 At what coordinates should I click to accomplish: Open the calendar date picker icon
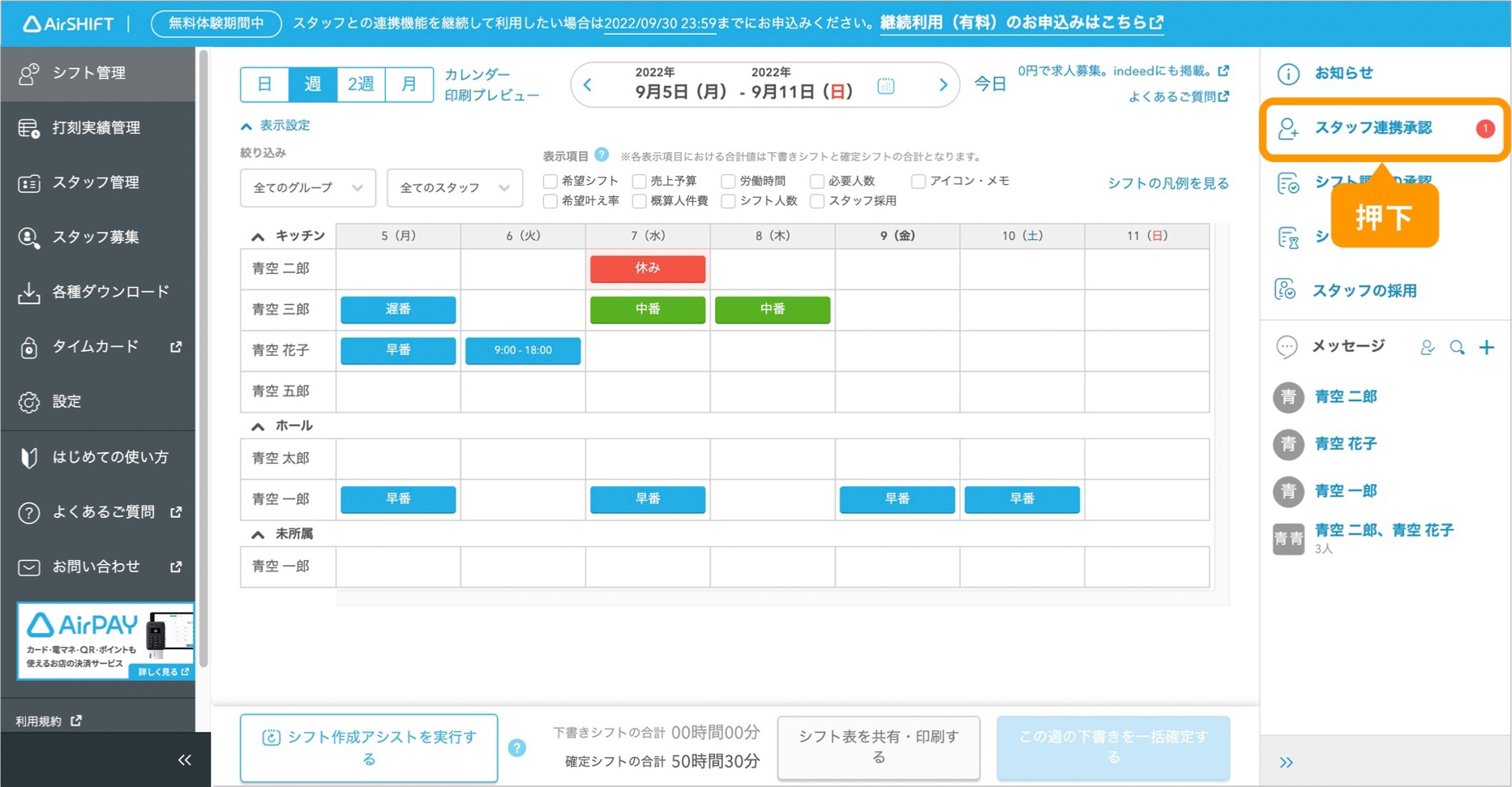[x=886, y=85]
